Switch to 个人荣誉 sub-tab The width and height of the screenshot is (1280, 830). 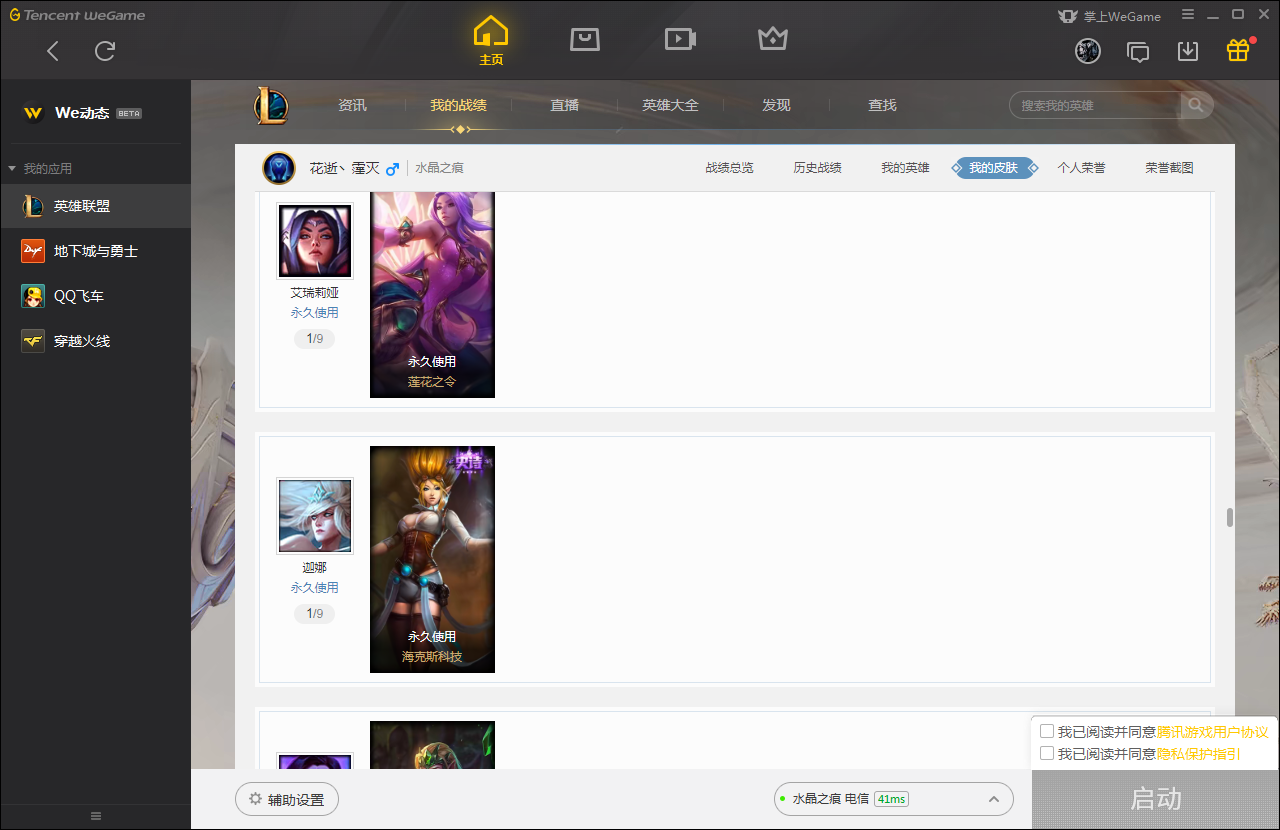point(1081,168)
